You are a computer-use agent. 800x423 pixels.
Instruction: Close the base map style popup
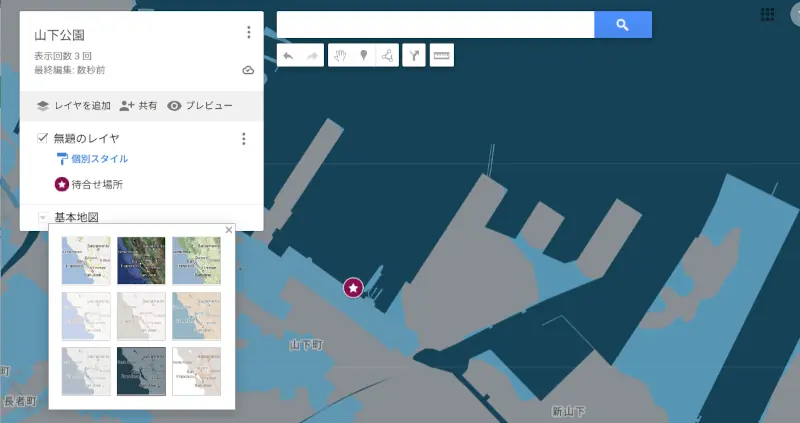click(x=228, y=231)
